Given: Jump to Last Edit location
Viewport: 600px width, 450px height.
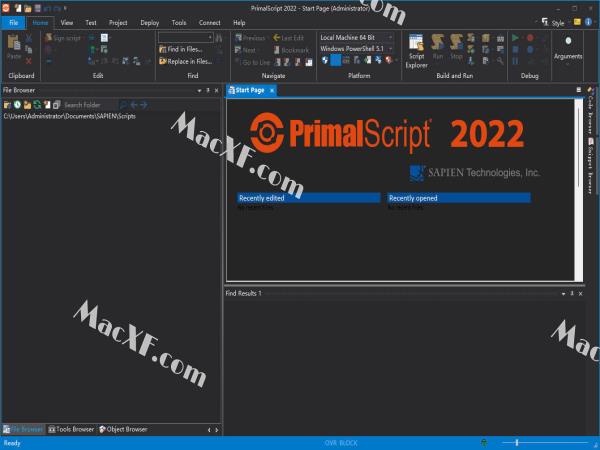Looking at the screenshot, I should pyautogui.click(x=288, y=38).
